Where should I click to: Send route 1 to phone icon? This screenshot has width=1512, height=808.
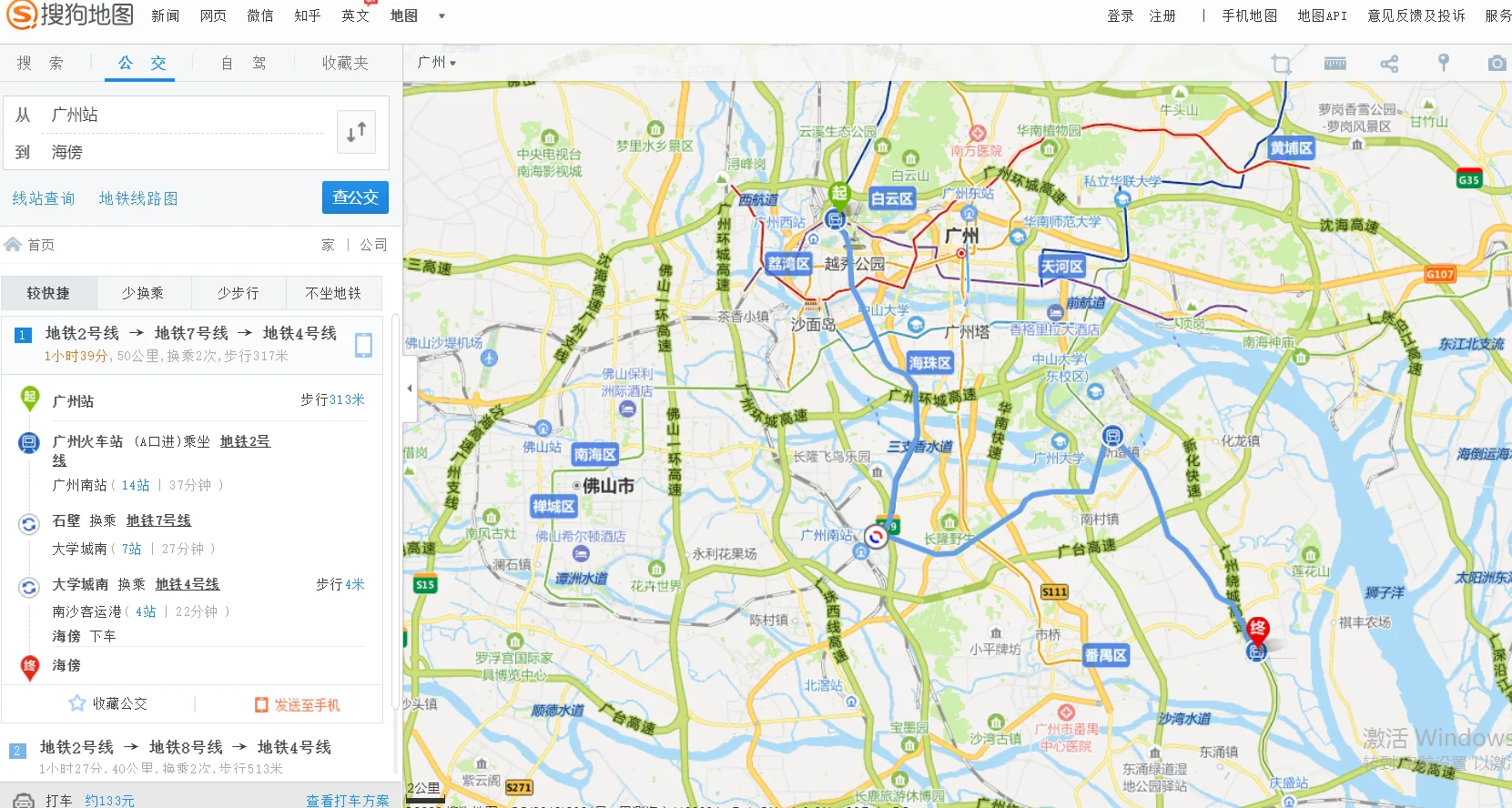coord(363,345)
